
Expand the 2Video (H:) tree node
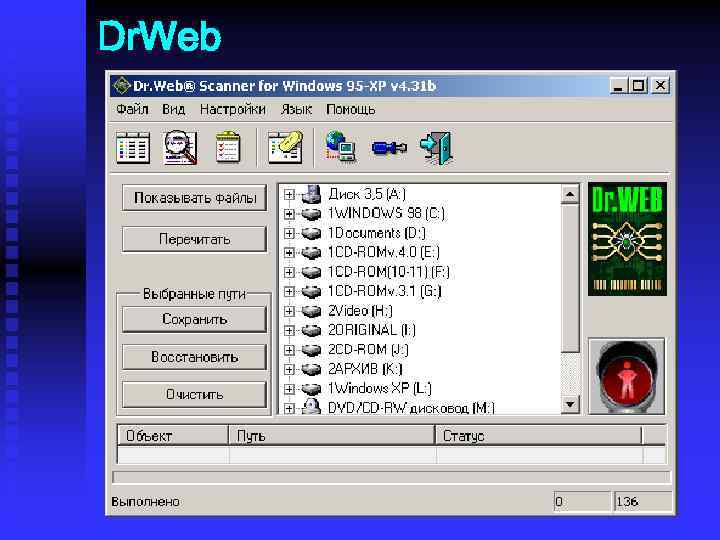(x=289, y=311)
